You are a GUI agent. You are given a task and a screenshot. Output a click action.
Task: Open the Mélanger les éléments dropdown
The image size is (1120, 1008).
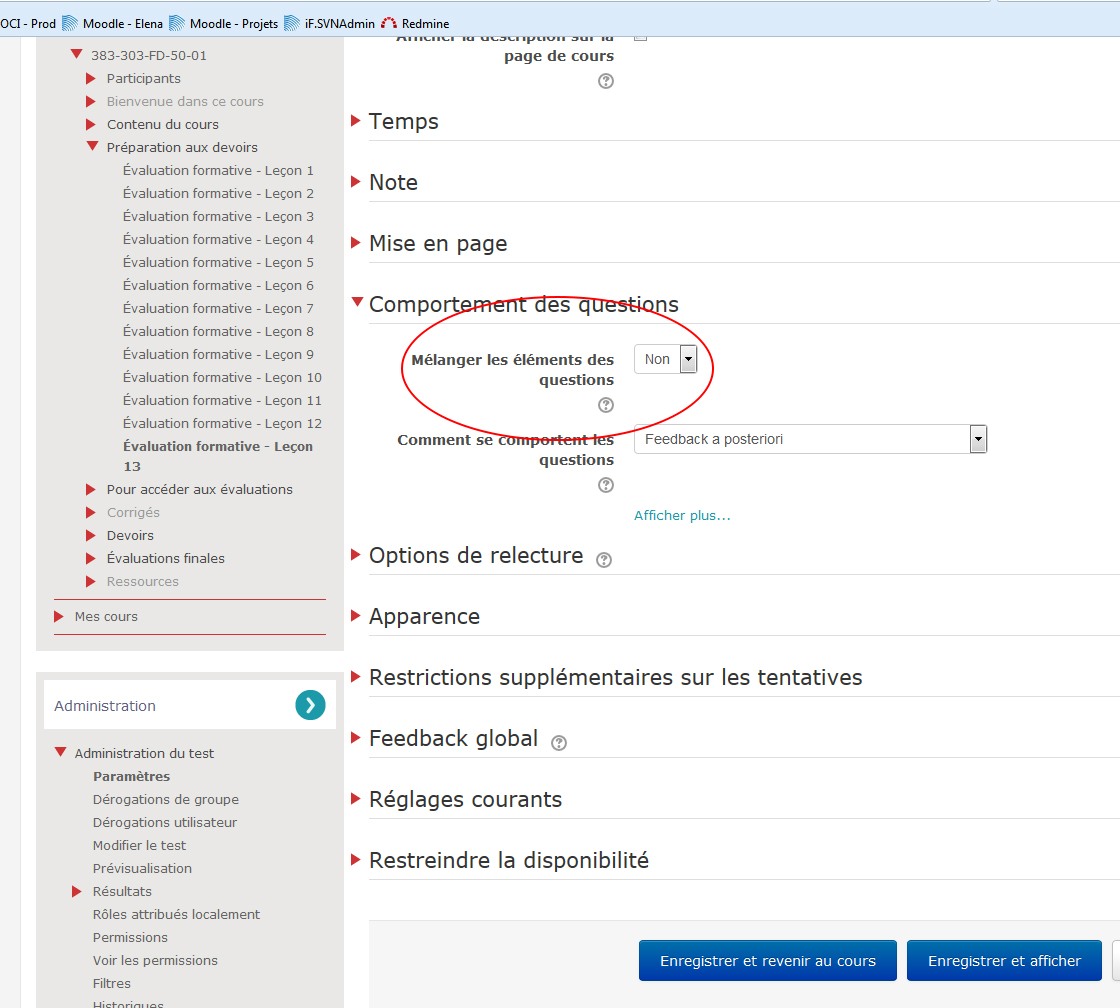coord(665,359)
